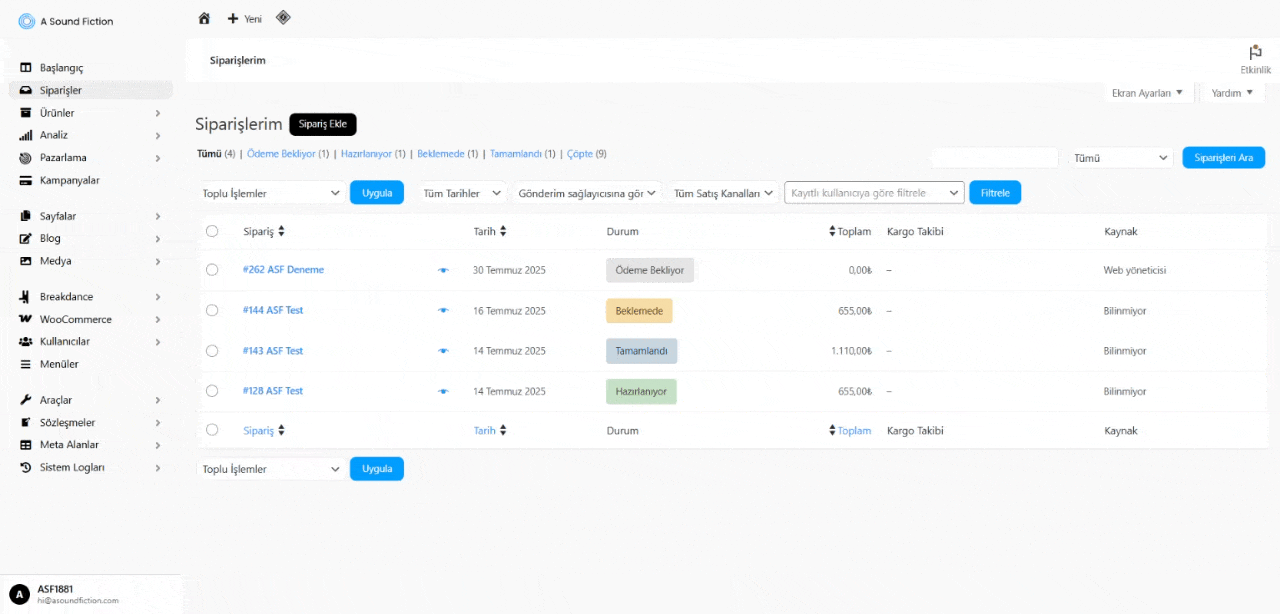Click the diamond icon beside Yeni

[x=283, y=17]
